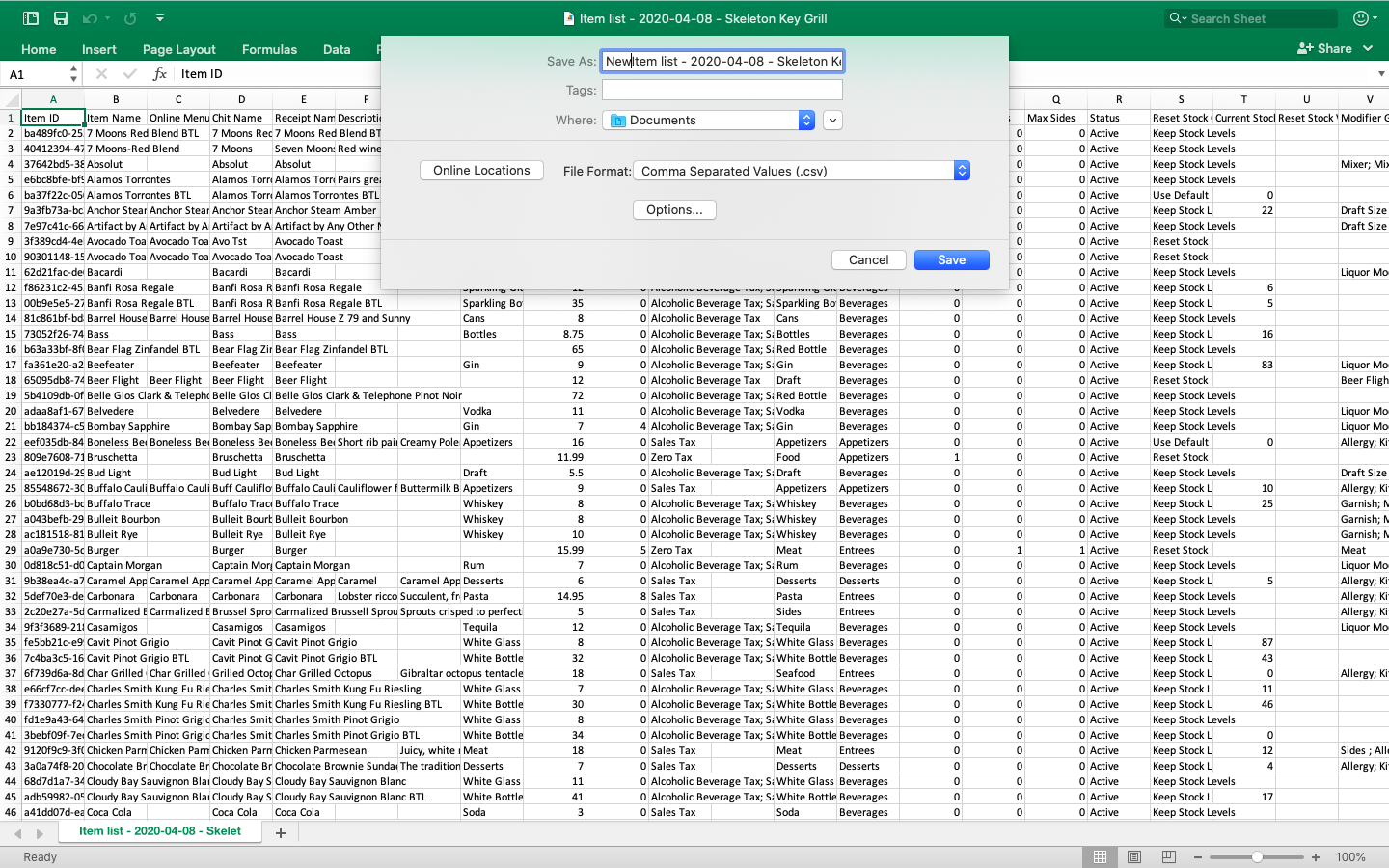This screenshot has height=868, width=1389.
Task: Click the Tags input field
Action: [722, 90]
